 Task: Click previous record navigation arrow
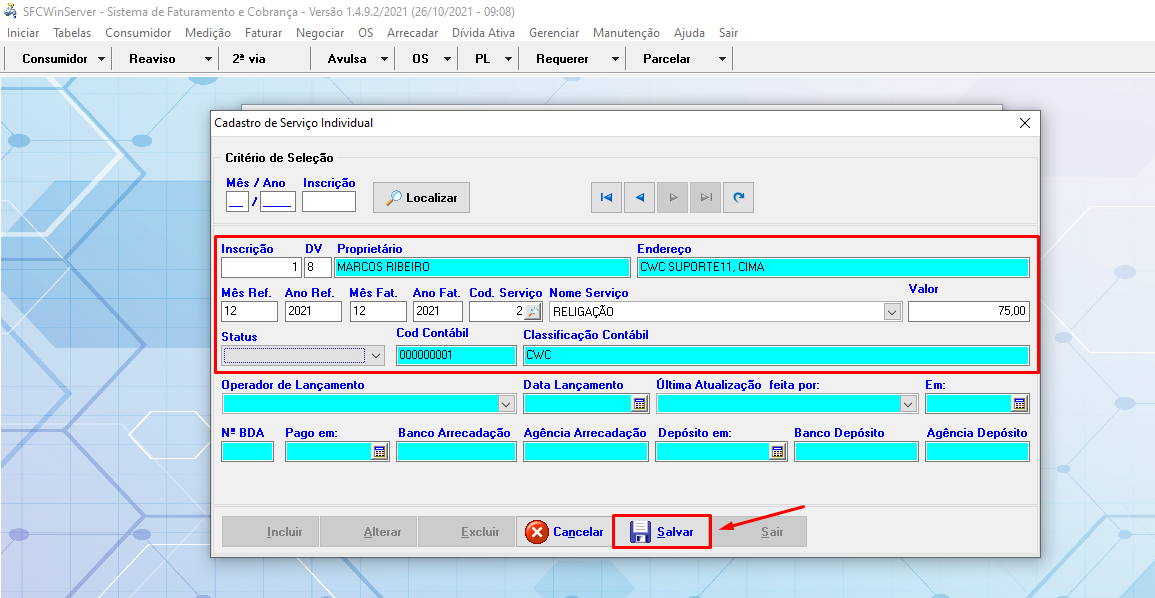pos(639,198)
